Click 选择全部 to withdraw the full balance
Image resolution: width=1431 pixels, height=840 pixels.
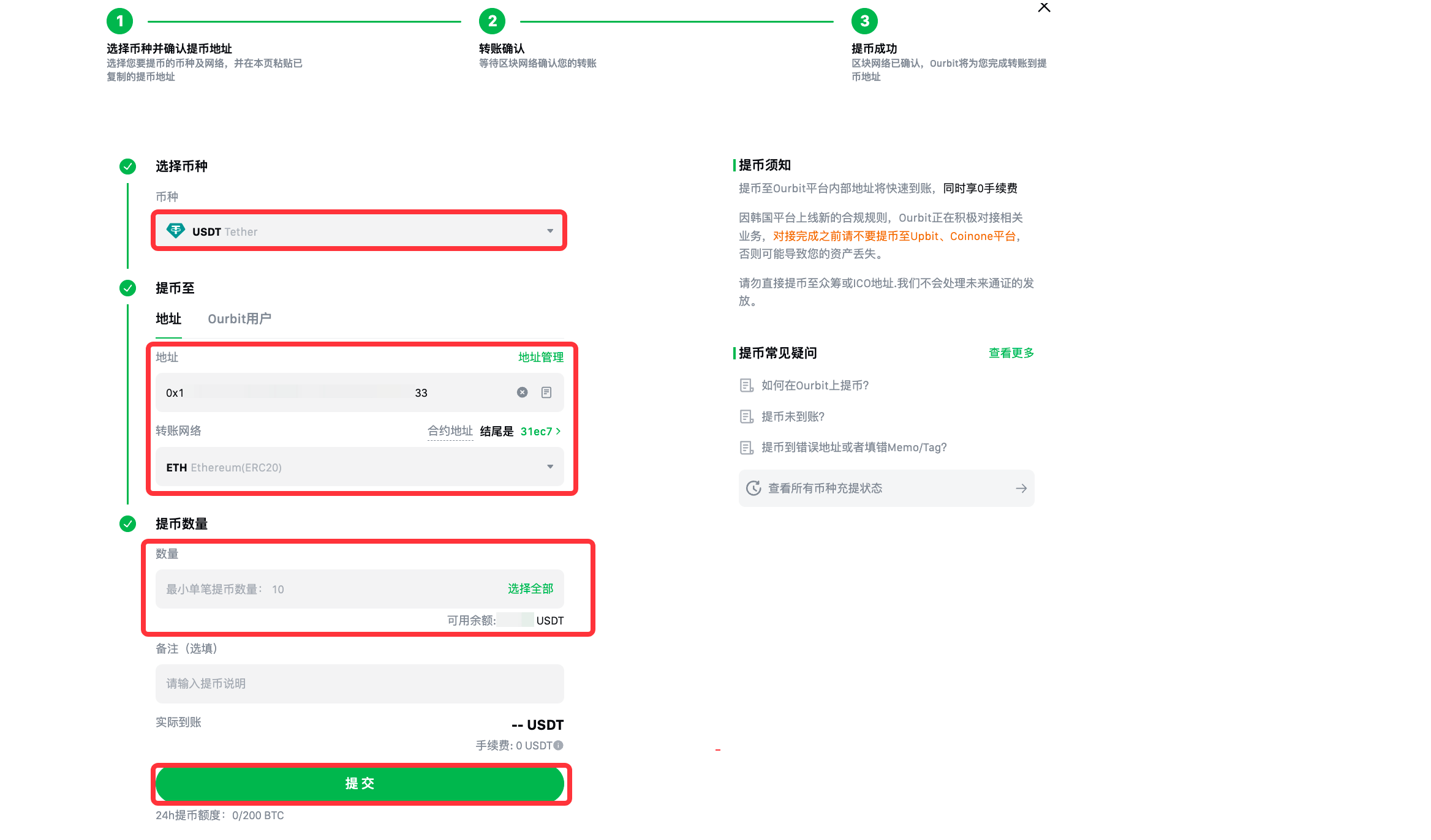click(x=530, y=589)
